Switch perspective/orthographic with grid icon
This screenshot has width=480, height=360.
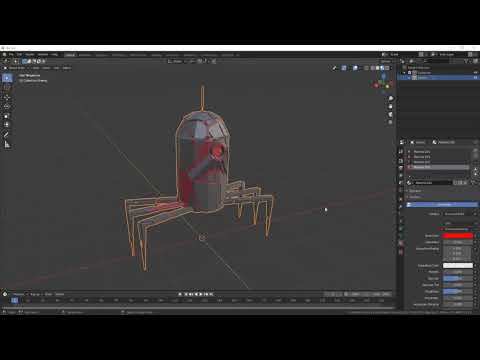[x=391, y=122]
